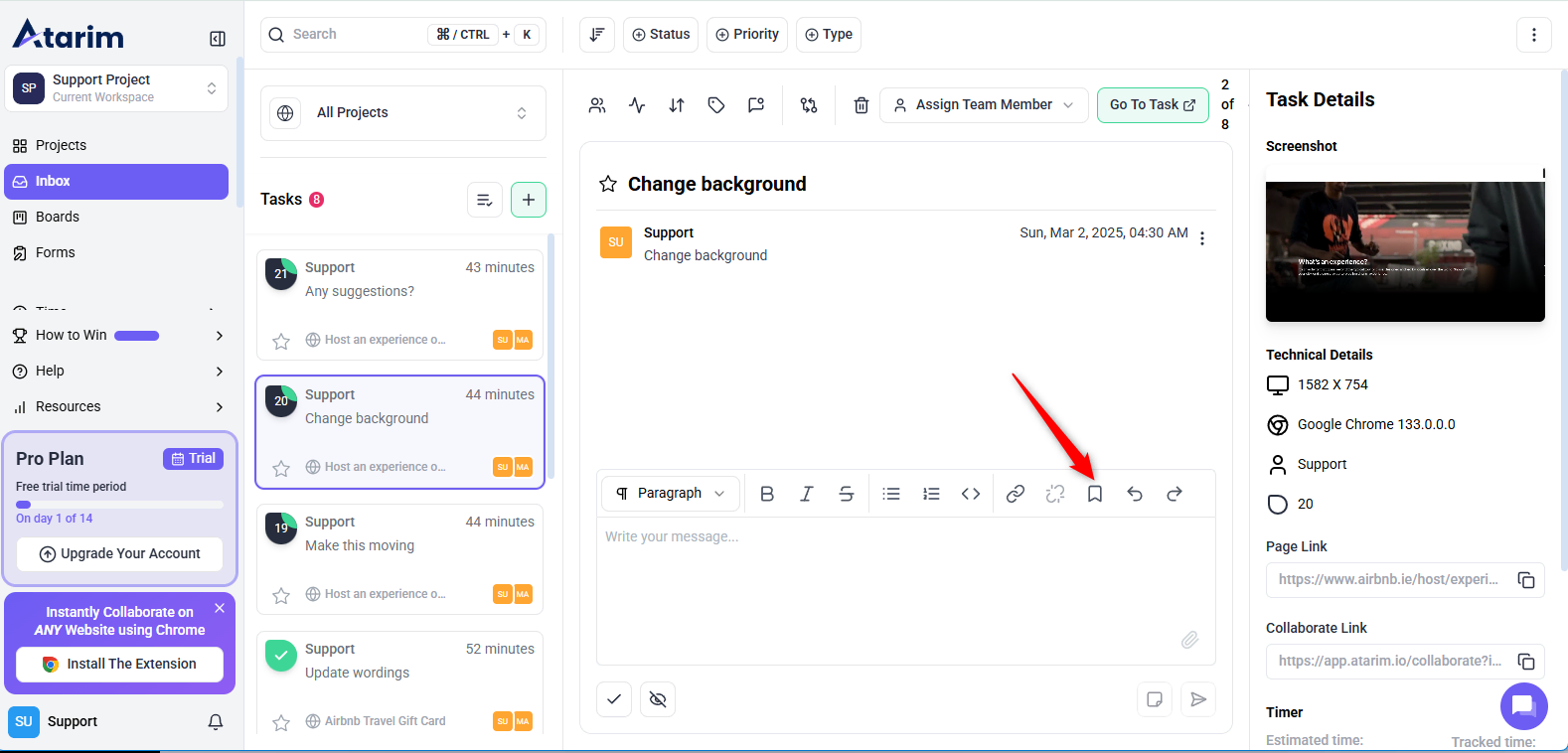
Task: Go to Projects in sidebar
Action: (x=61, y=145)
